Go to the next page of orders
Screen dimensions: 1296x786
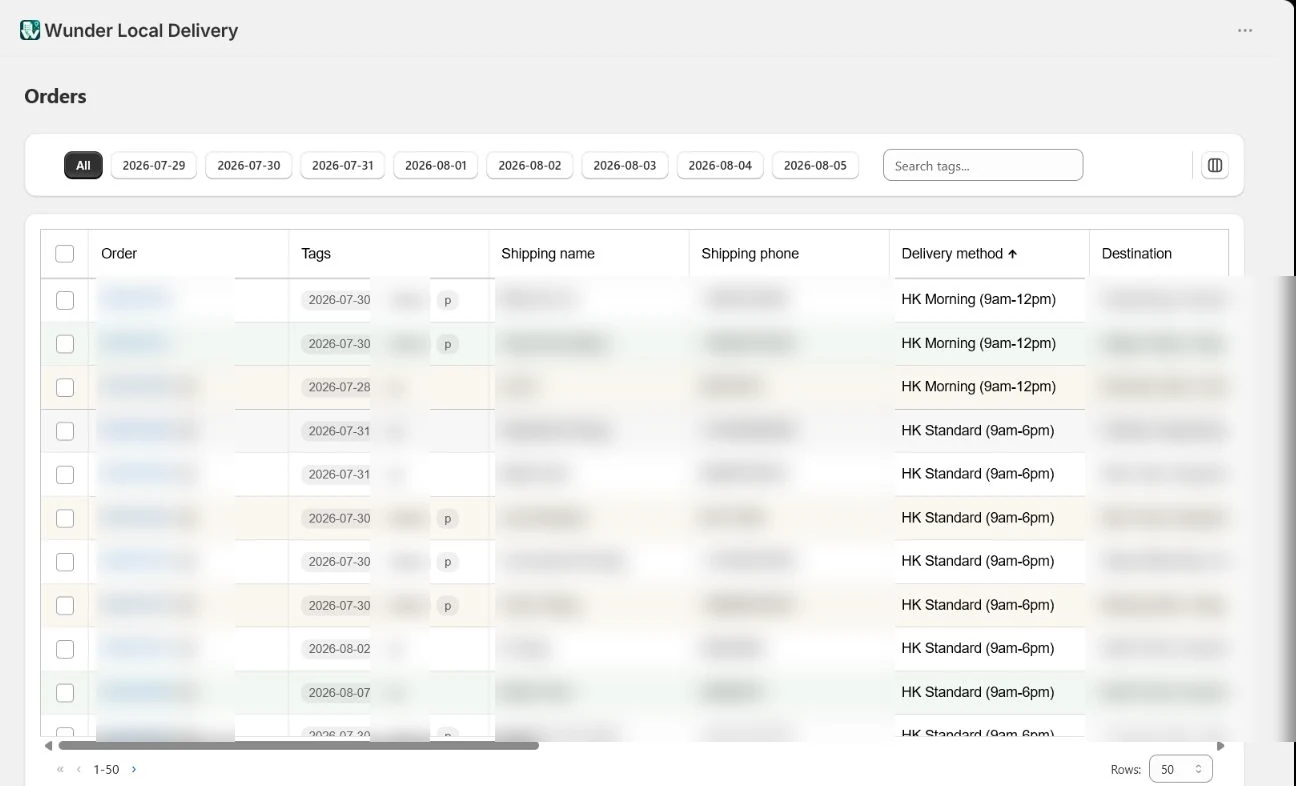(134, 769)
